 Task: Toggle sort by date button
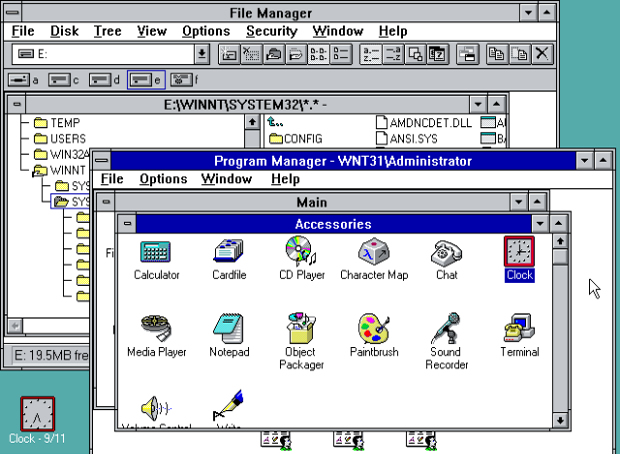click(x=437, y=54)
